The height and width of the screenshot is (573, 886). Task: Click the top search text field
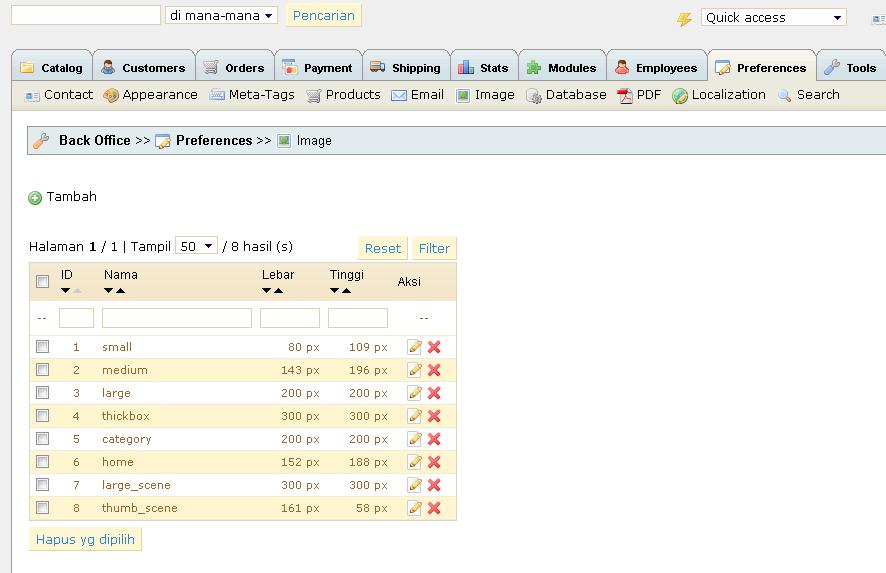pyautogui.click(x=86, y=15)
